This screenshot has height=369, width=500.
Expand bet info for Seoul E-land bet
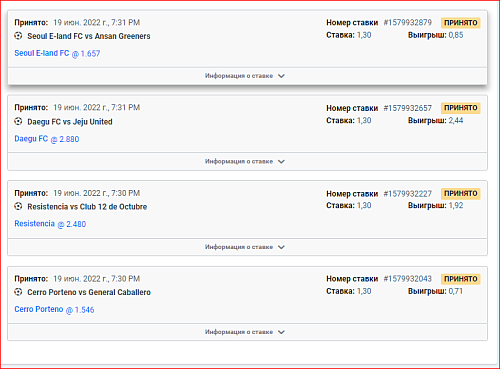point(247,76)
